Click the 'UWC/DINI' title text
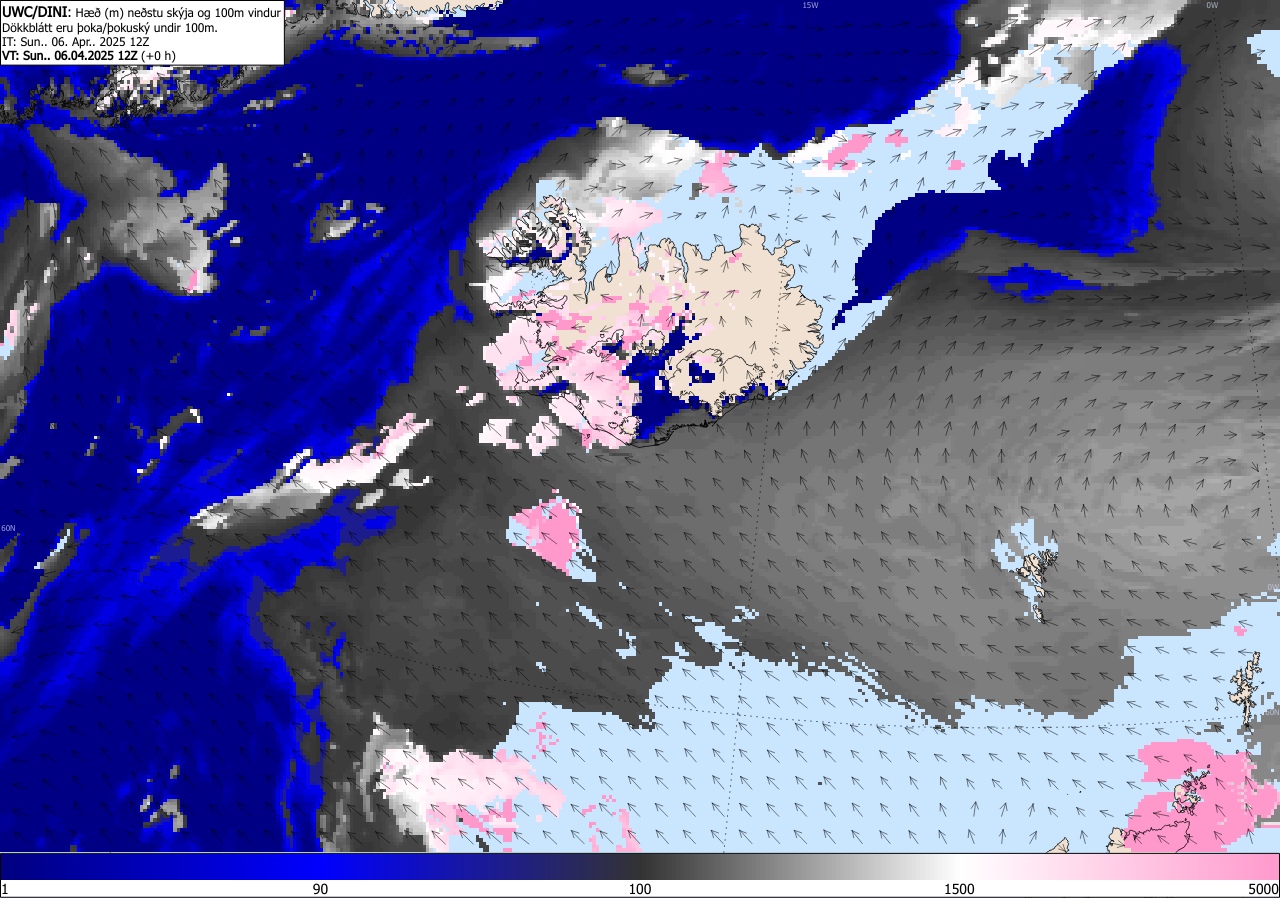Image resolution: width=1280 pixels, height=898 pixels. point(35,11)
